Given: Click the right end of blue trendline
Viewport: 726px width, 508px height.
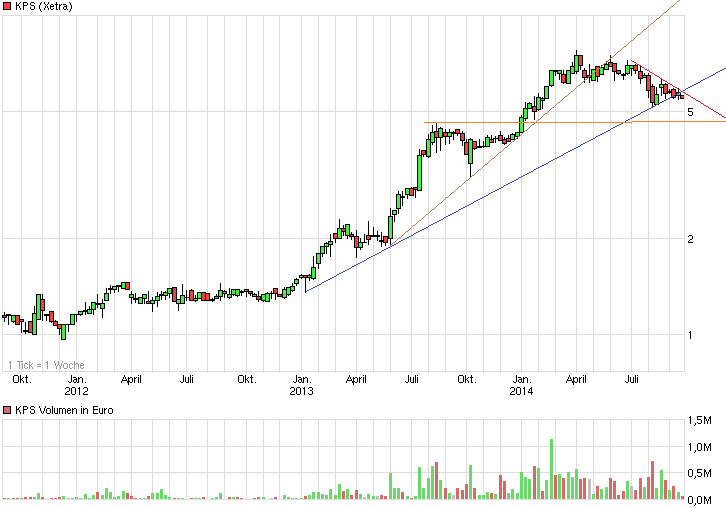Looking at the screenshot, I should pyautogui.click(x=722, y=69).
